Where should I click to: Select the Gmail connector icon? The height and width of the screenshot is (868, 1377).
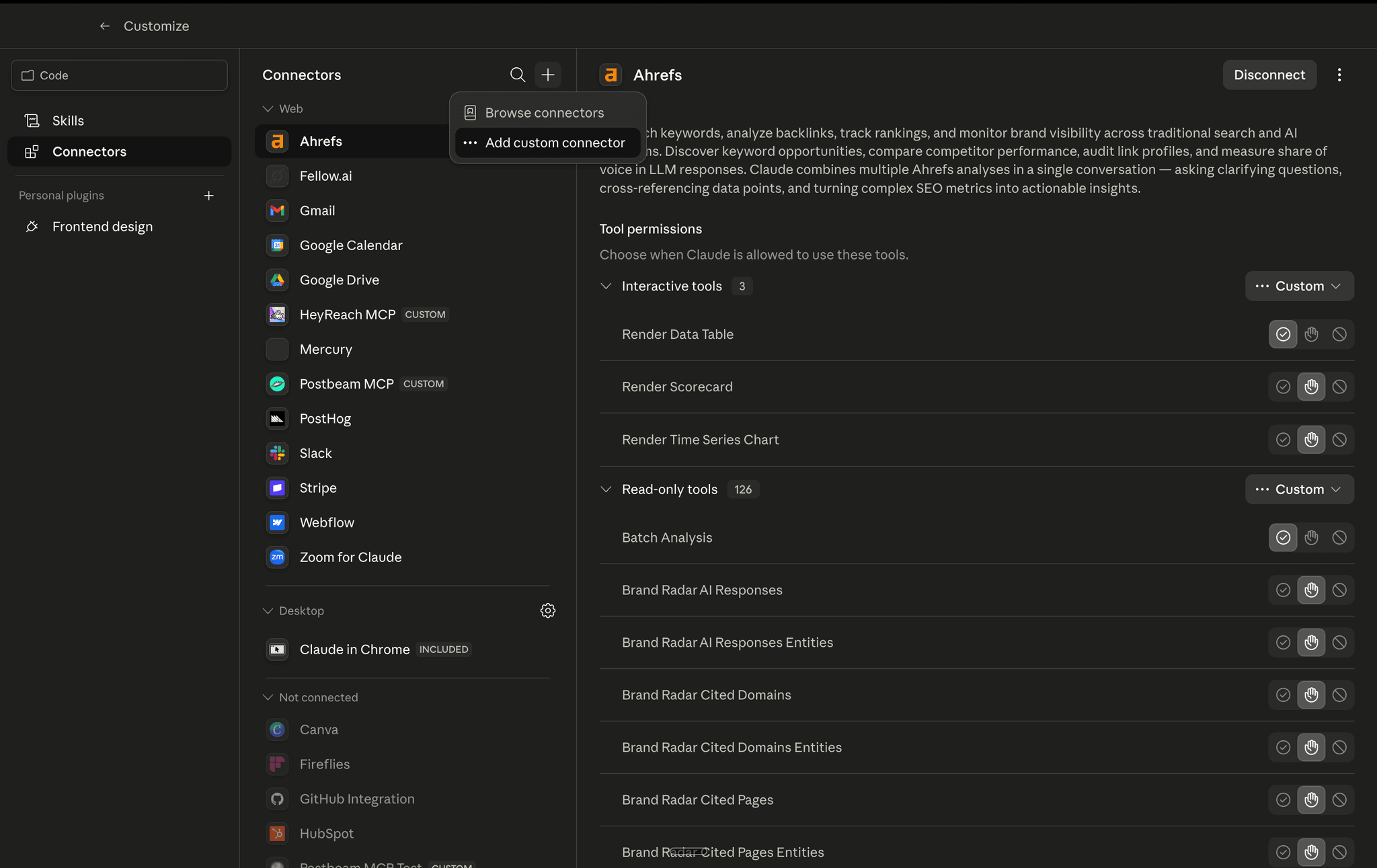[277, 210]
